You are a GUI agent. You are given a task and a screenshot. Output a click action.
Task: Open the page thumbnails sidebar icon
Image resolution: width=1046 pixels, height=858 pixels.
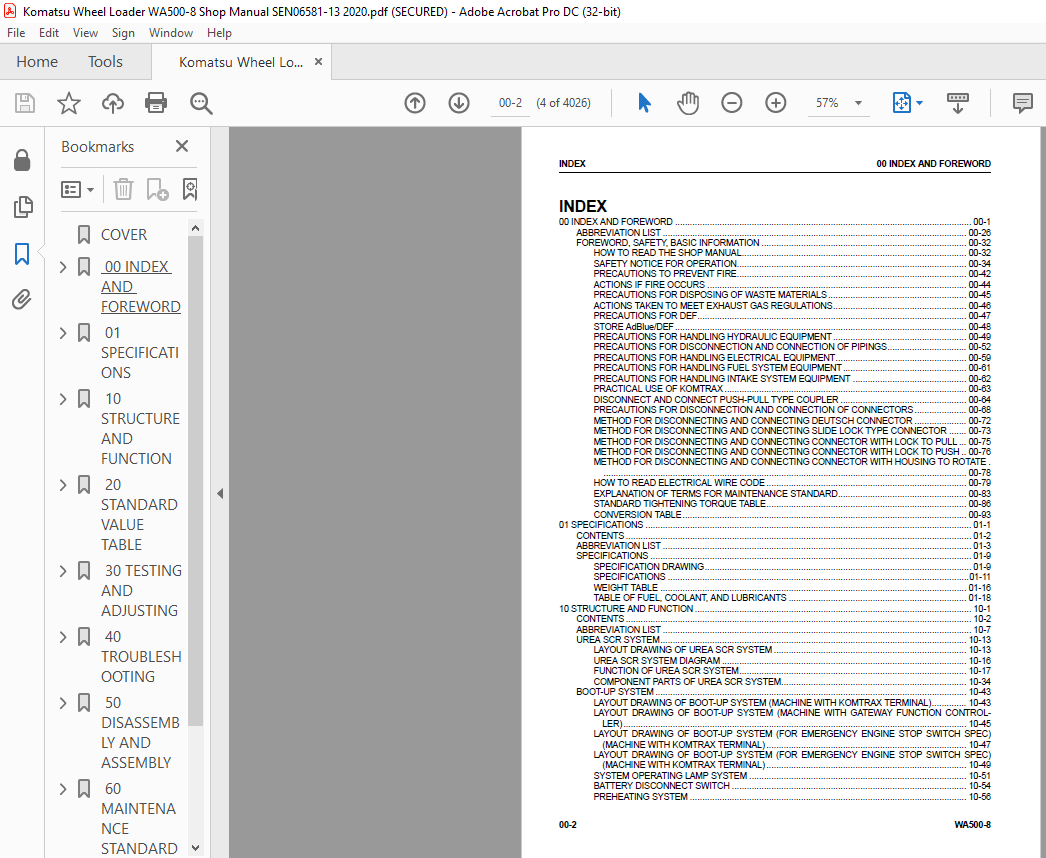tap(22, 207)
